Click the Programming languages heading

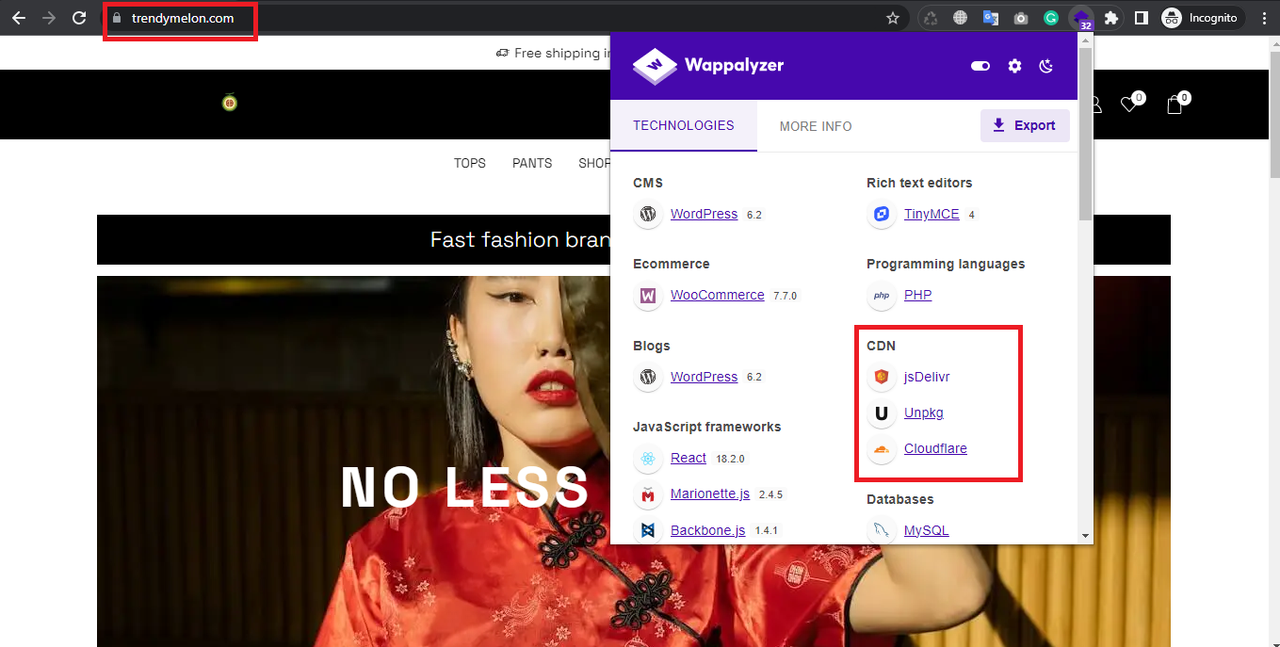click(945, 264)
